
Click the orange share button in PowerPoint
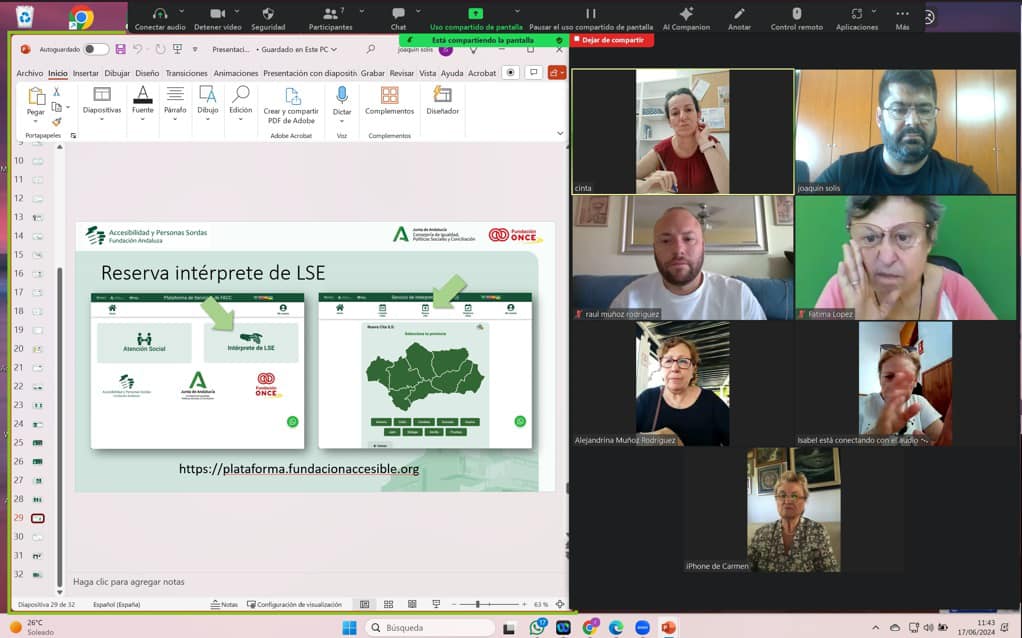[556, 72]
